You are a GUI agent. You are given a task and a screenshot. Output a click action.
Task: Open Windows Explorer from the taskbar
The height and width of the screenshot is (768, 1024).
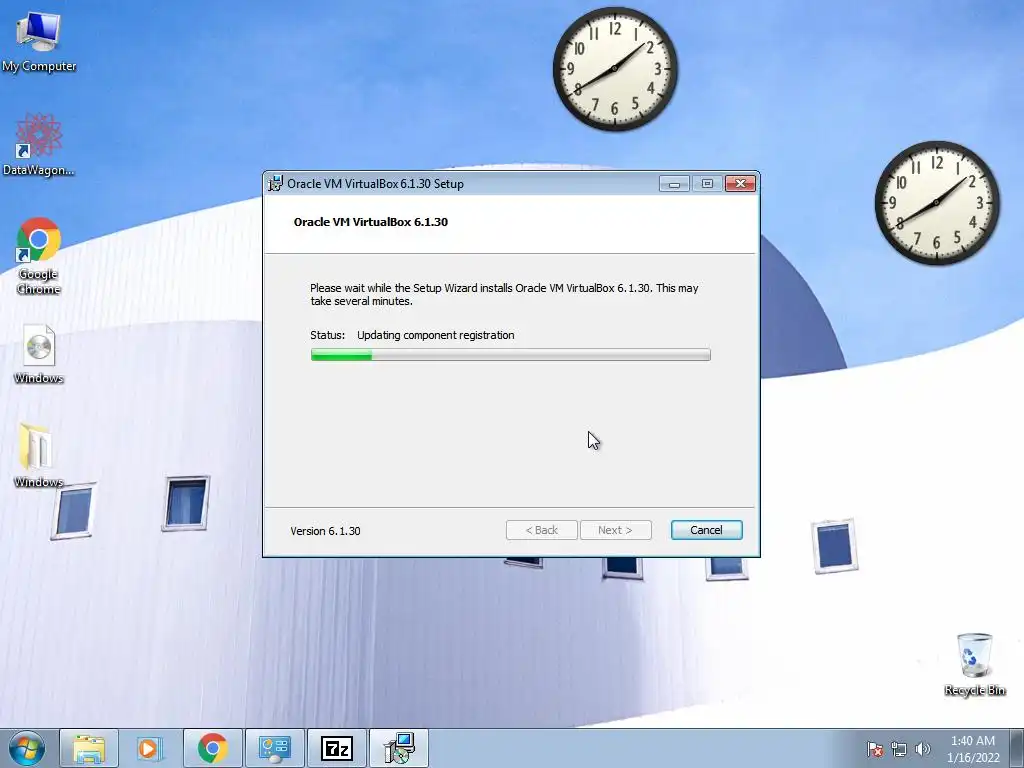click(89, 748)
